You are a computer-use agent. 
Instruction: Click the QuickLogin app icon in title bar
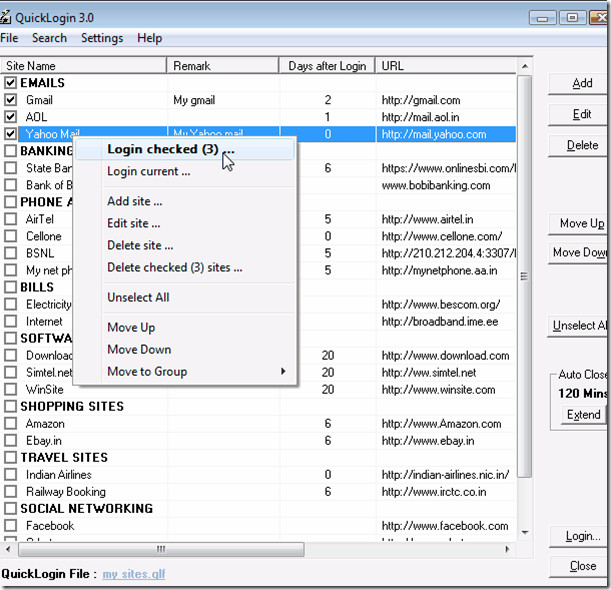coord(7,17)
